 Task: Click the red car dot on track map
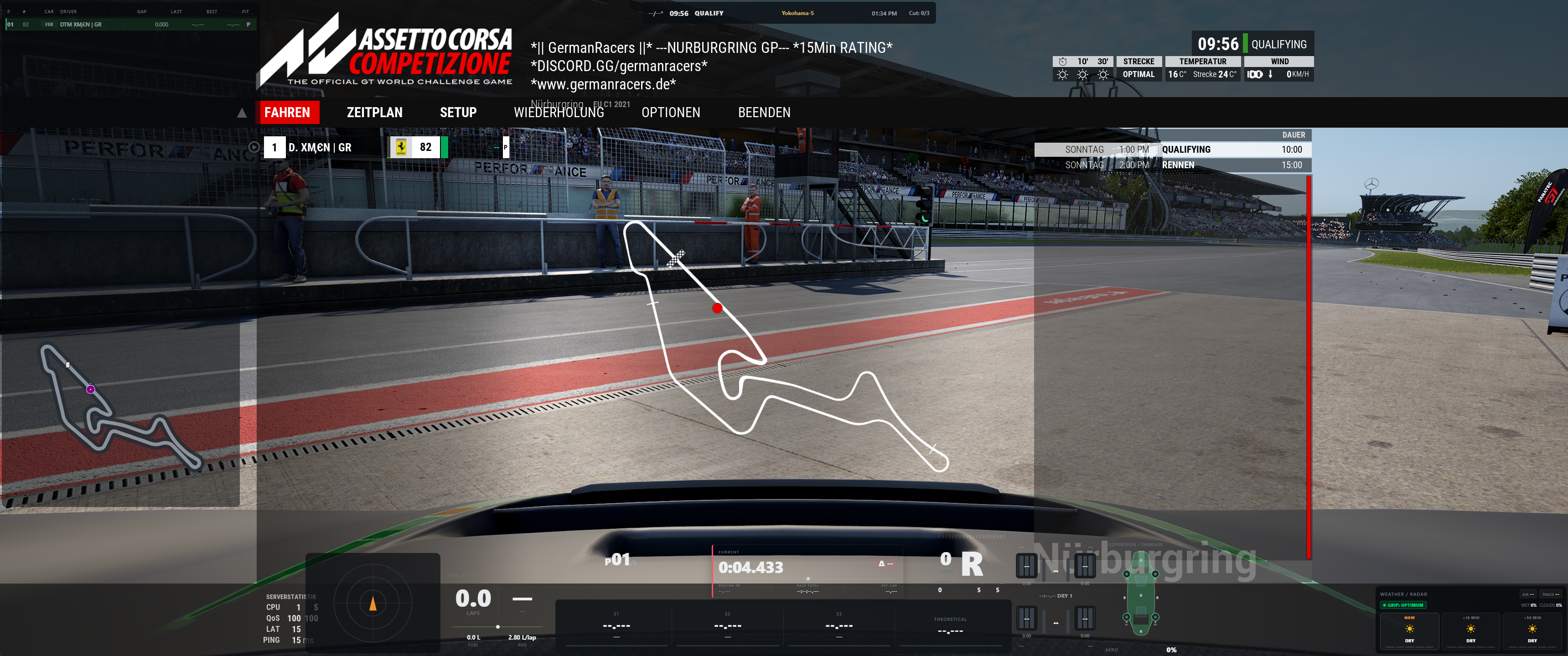(717, 308)
